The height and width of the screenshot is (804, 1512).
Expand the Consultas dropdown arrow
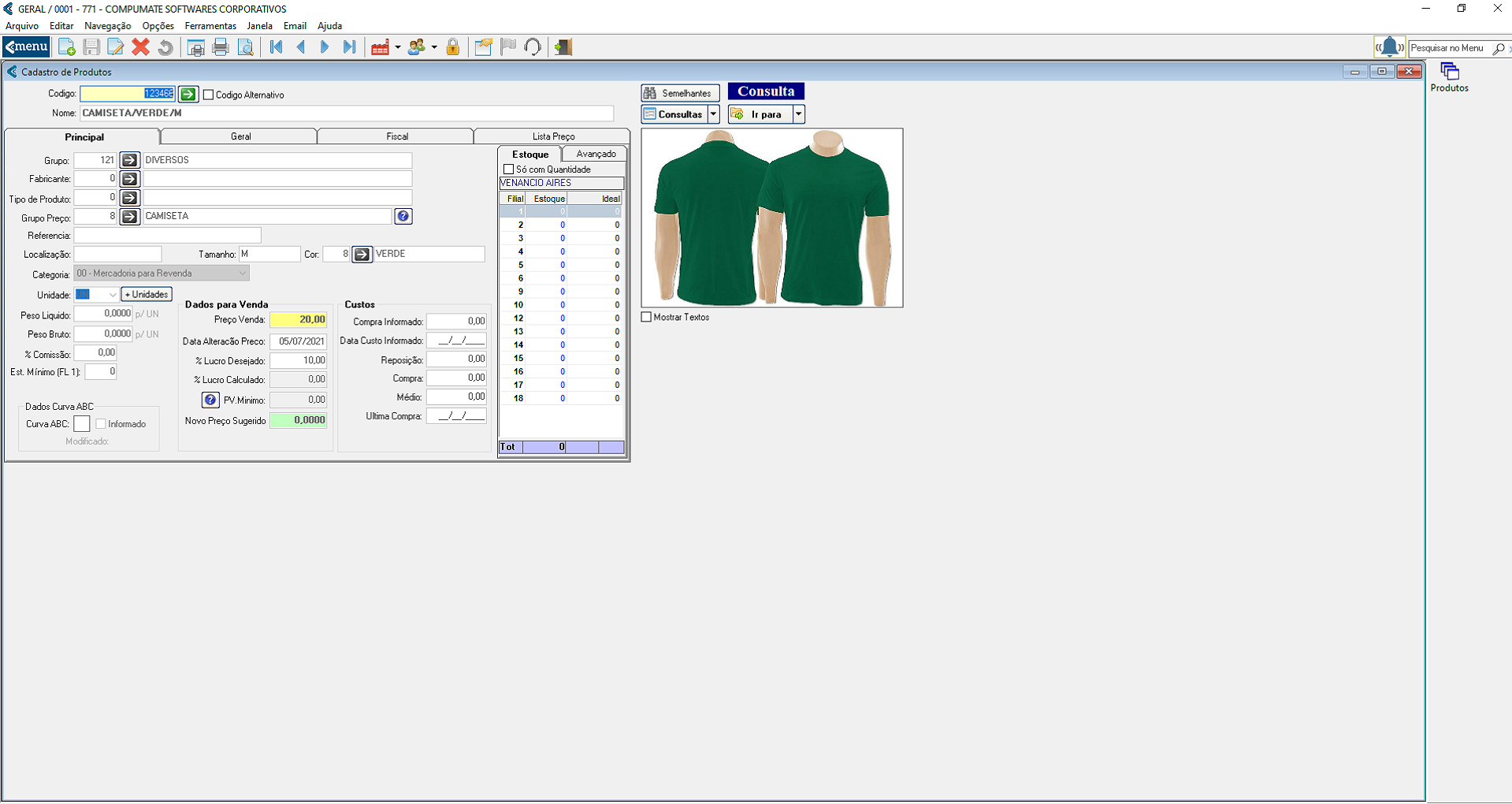[x=714, y=114]
